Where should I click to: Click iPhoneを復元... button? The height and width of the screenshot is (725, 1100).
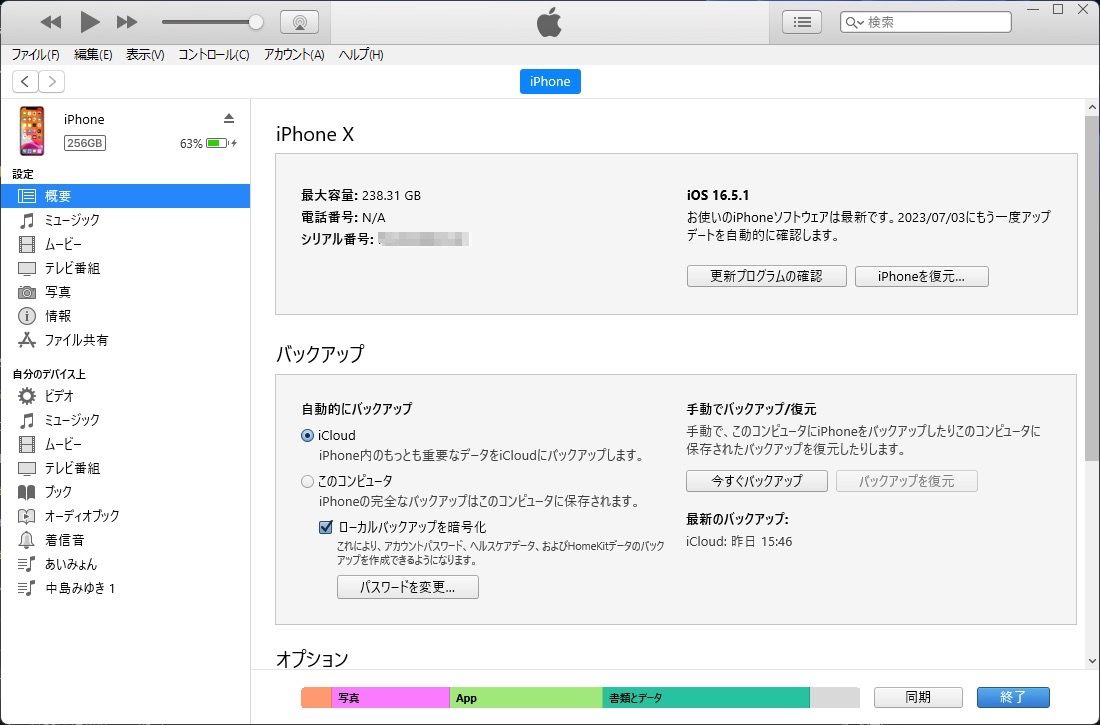pos(921,276)
